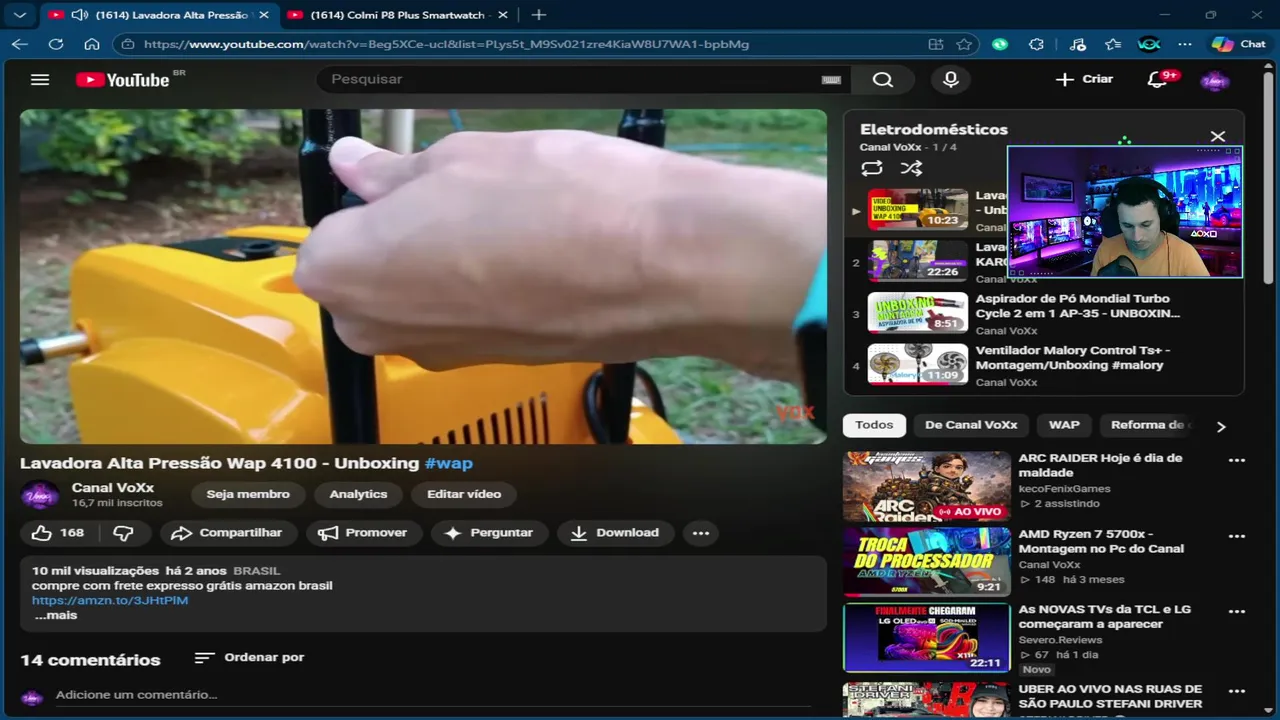Open more actions menu beside Download
This screenshot has height=720, width=1280.
701,533
